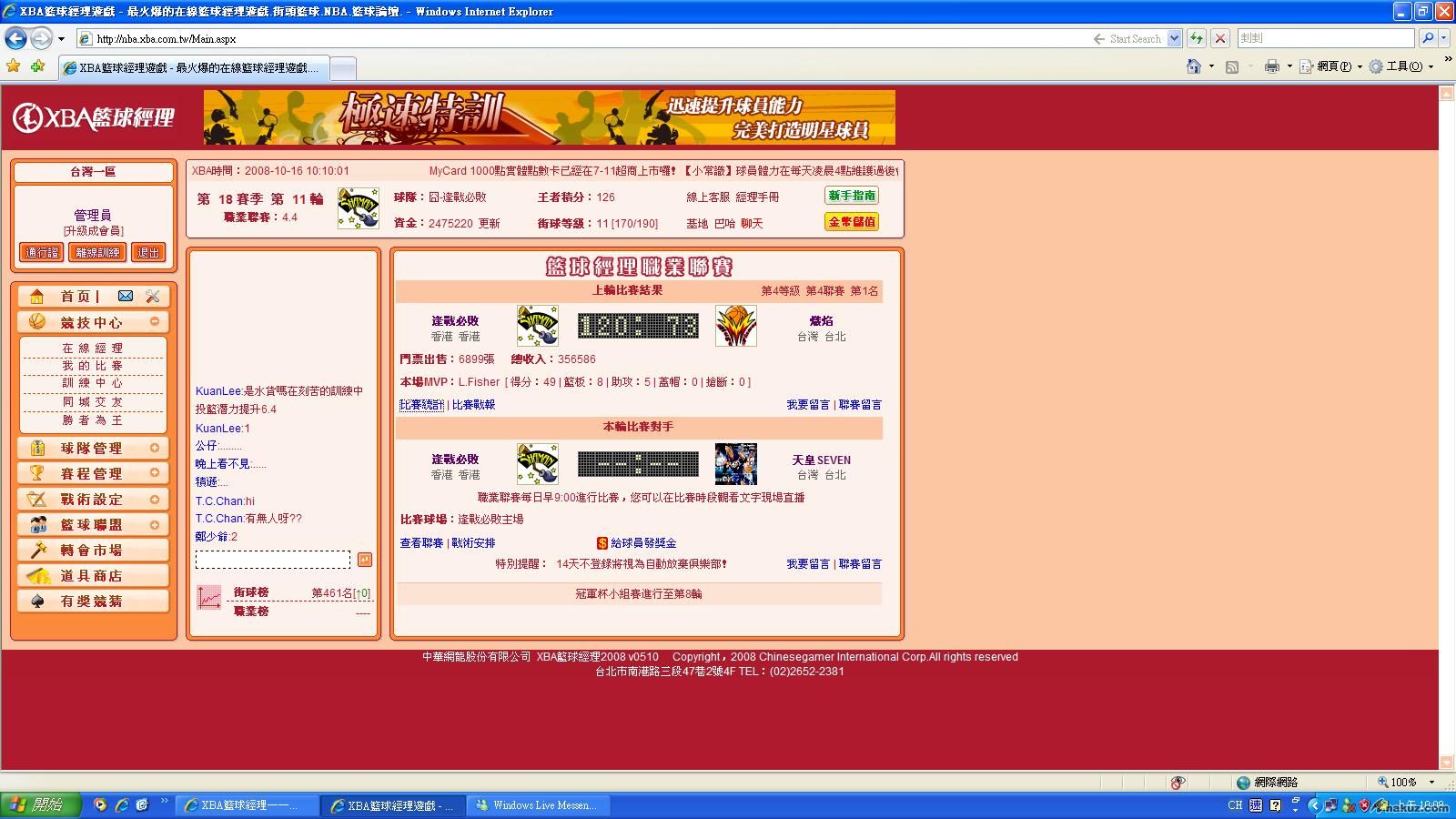
Task: Open 同城交友 in the sidebar submenu
Action: point(93,402)
